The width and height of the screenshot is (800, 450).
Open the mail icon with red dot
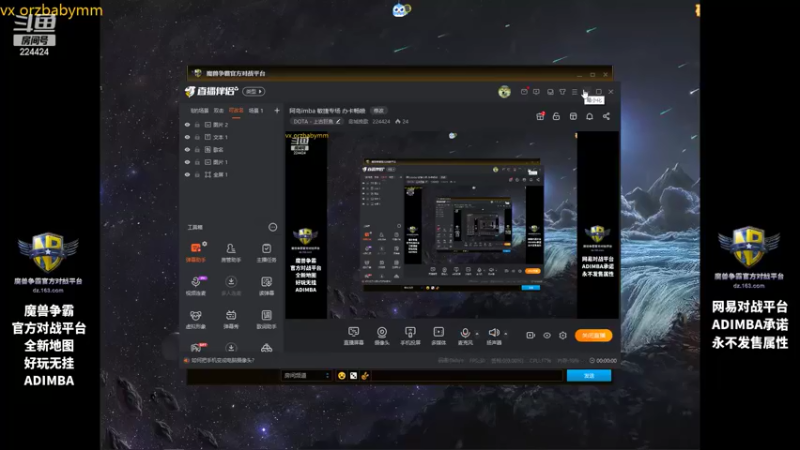[x=524, y=92]
